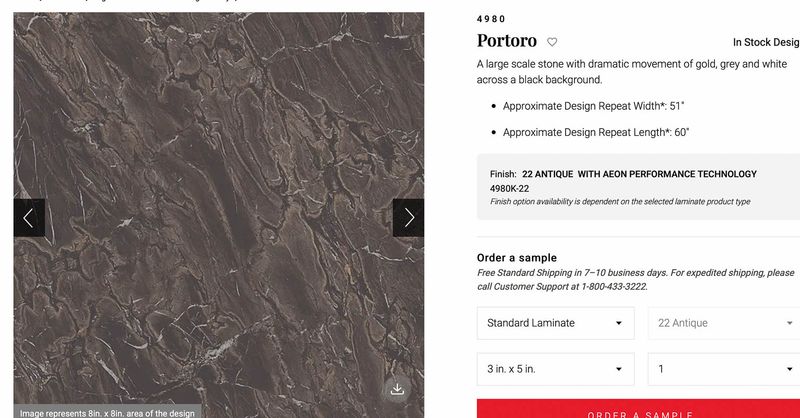Click the finish availability note
The width and height of the screenshot is (800, 418).
[620, 202]
